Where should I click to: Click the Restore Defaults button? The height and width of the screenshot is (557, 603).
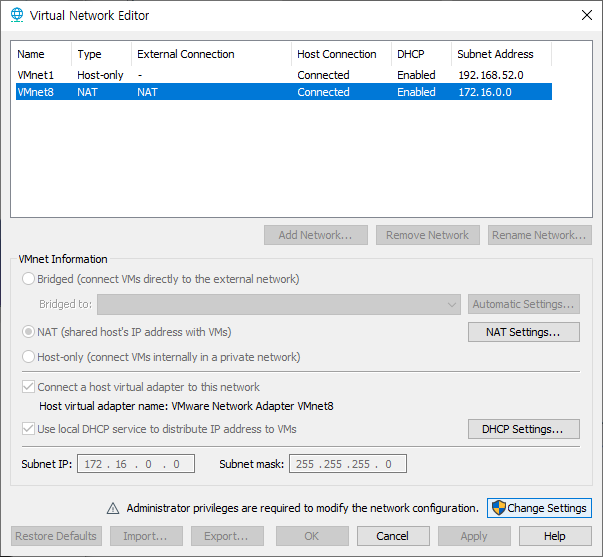point(56,536)
